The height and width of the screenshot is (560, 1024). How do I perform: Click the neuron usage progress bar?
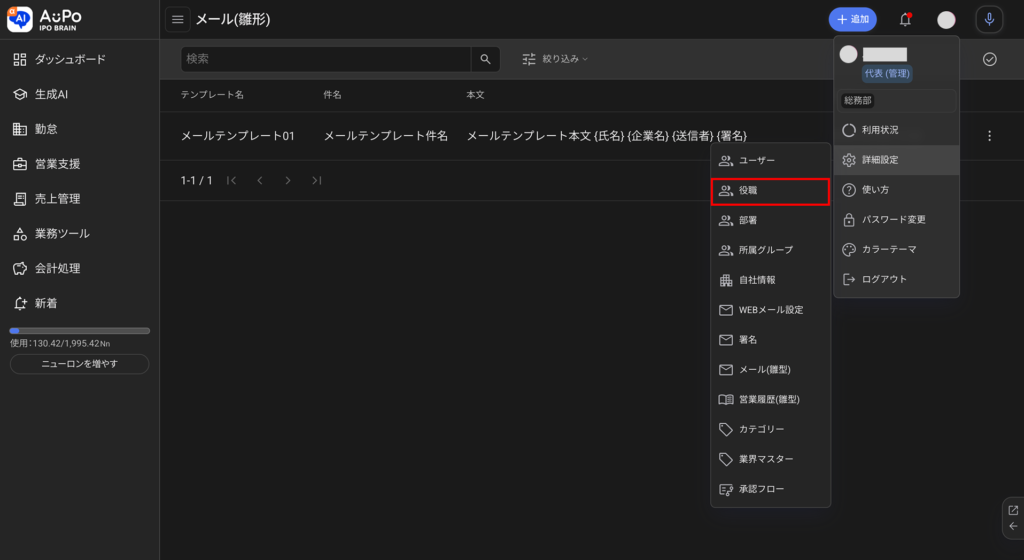click(79, 330)
